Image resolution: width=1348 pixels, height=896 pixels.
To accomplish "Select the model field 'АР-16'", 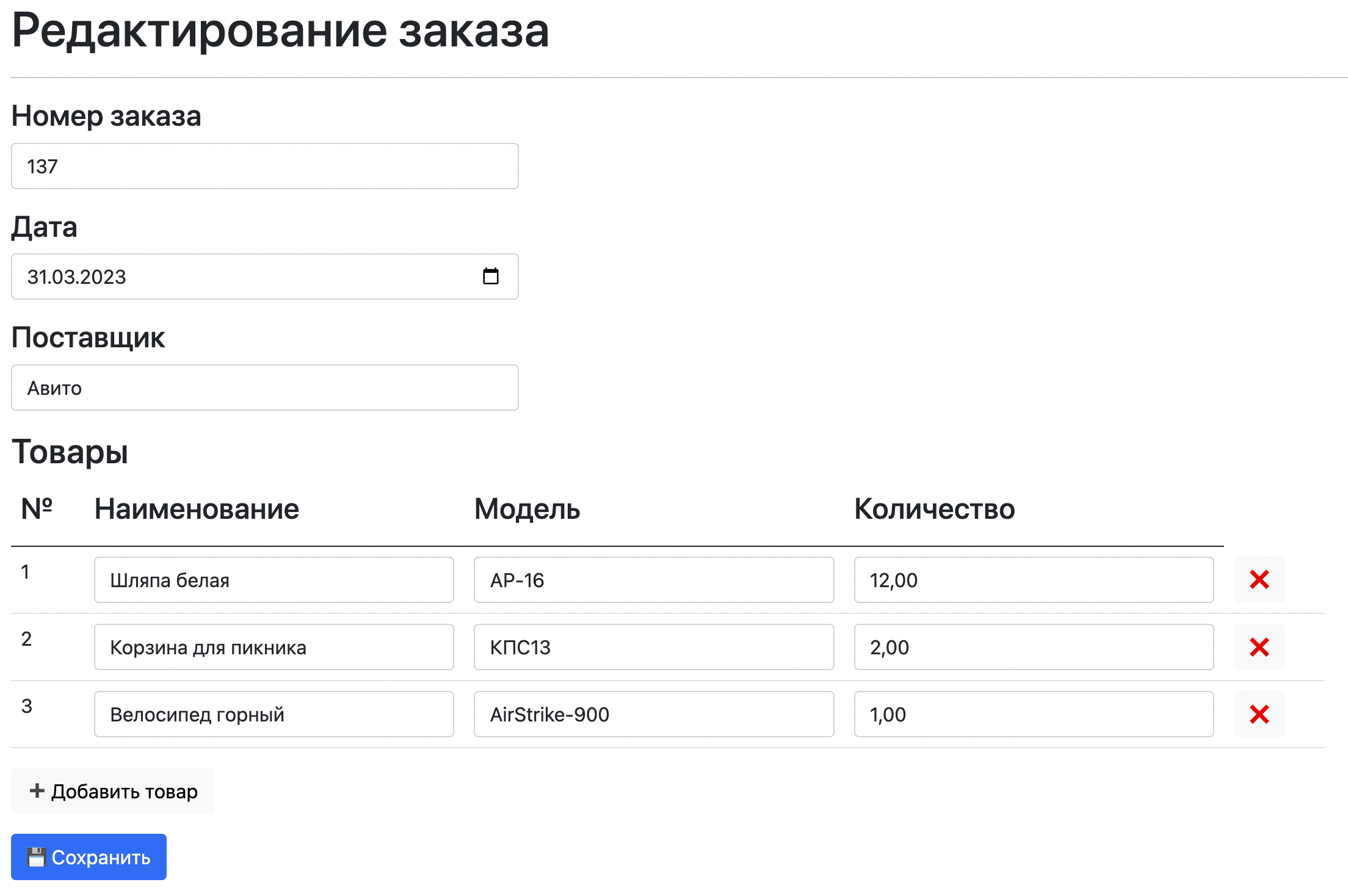I will 654,580.
